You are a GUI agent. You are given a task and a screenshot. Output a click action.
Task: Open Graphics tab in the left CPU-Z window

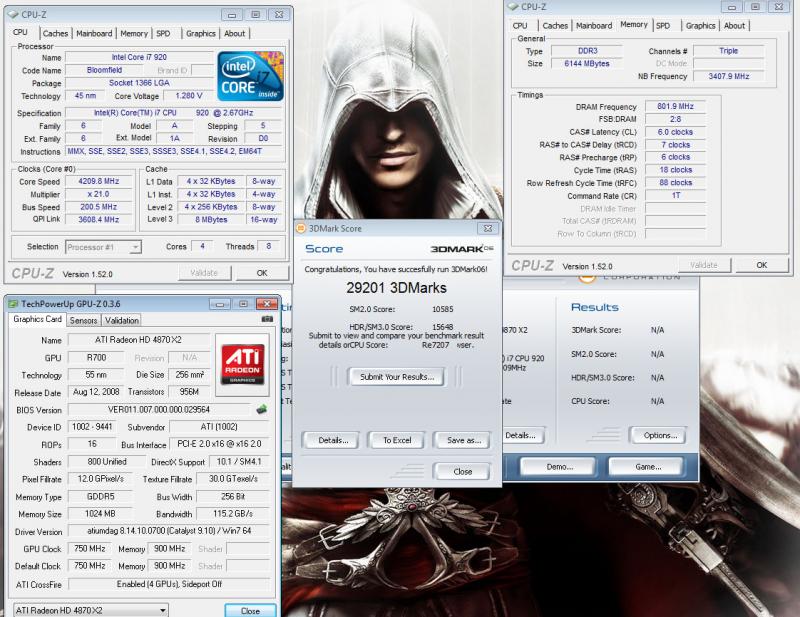201,34
